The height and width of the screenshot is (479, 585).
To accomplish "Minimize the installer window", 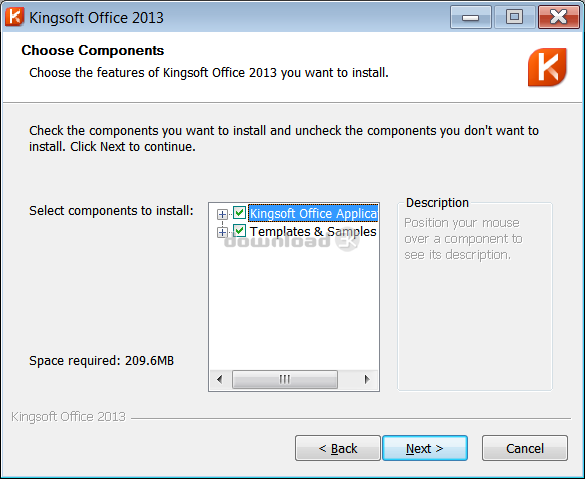I will pyautogui.click(x=470, y=17).
